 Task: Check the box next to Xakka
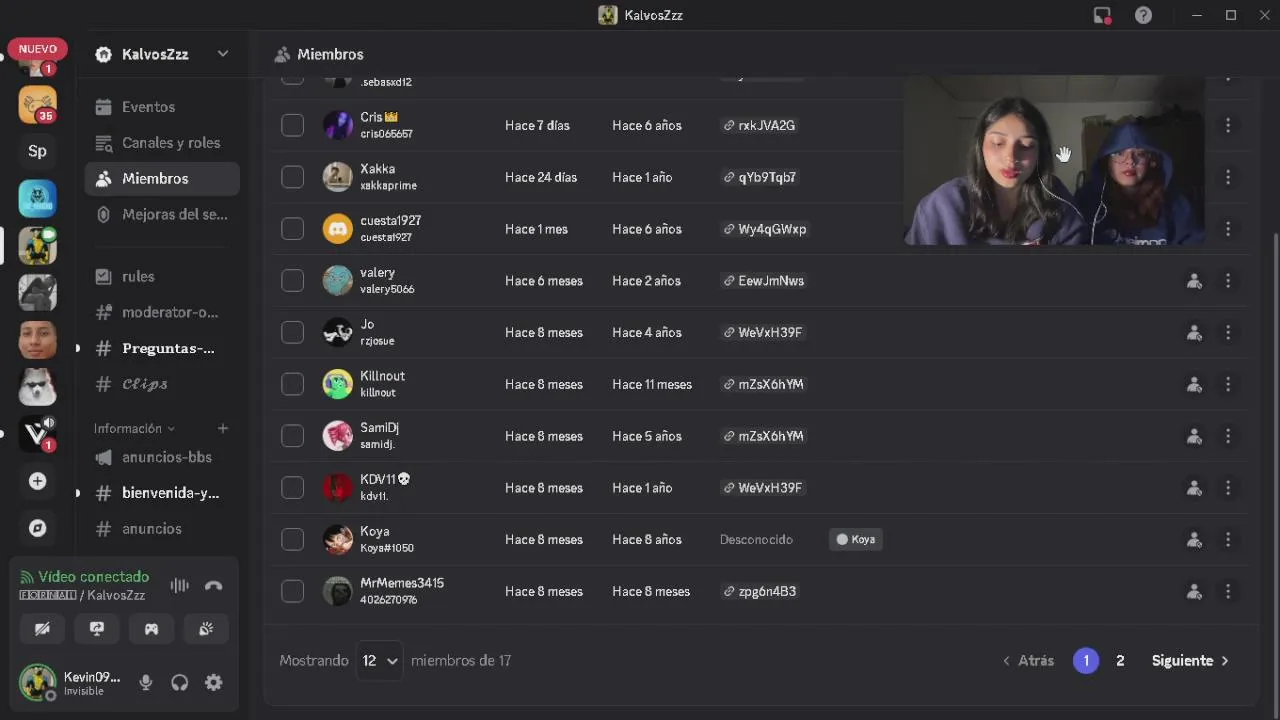point(292,177)
